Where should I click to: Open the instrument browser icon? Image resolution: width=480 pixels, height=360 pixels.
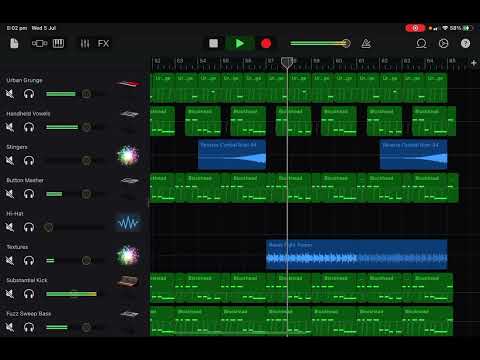[x=39, y=43]
